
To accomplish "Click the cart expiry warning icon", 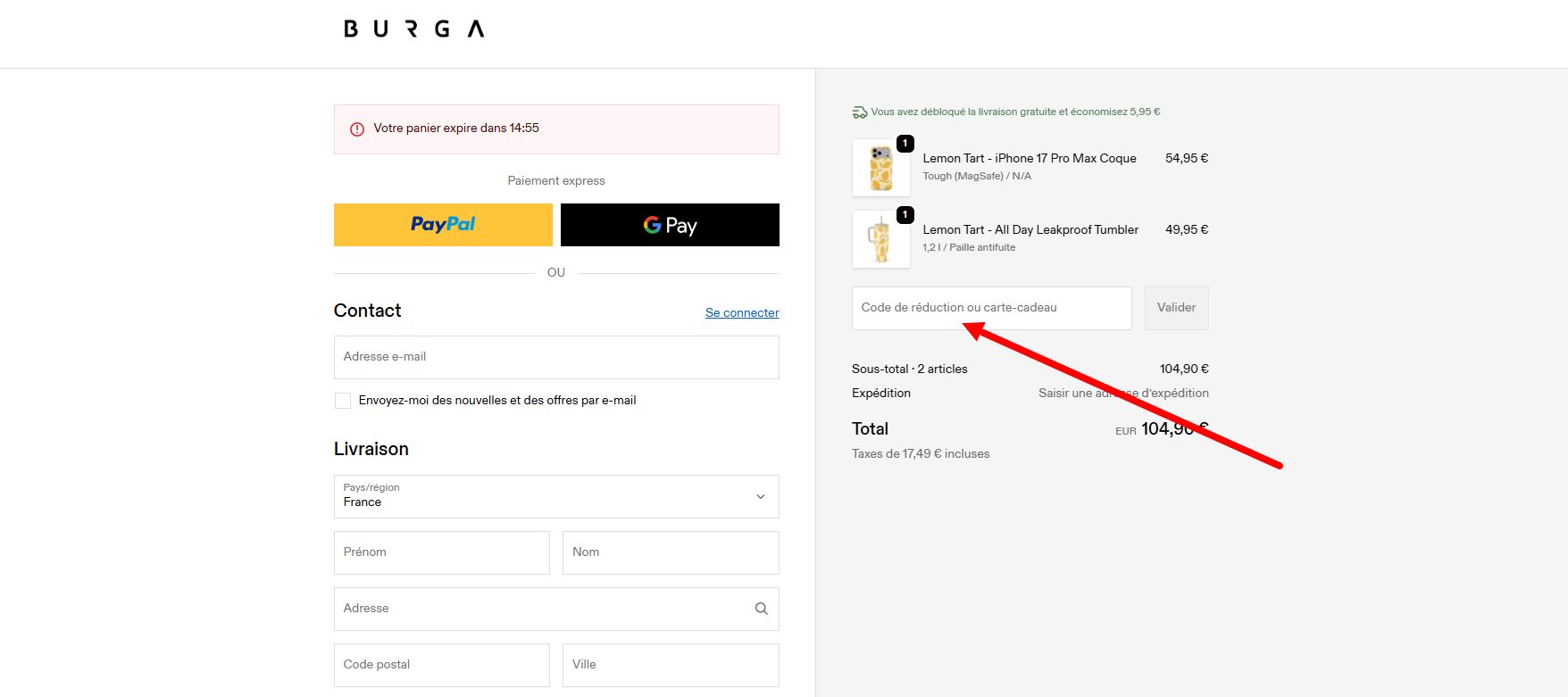I will [357, 129].
